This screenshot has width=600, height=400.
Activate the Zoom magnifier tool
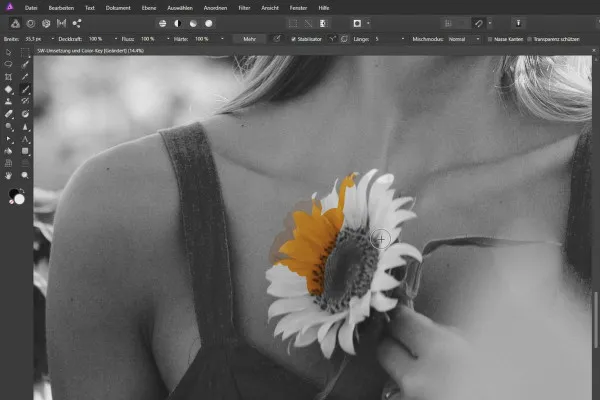[25, 176]
